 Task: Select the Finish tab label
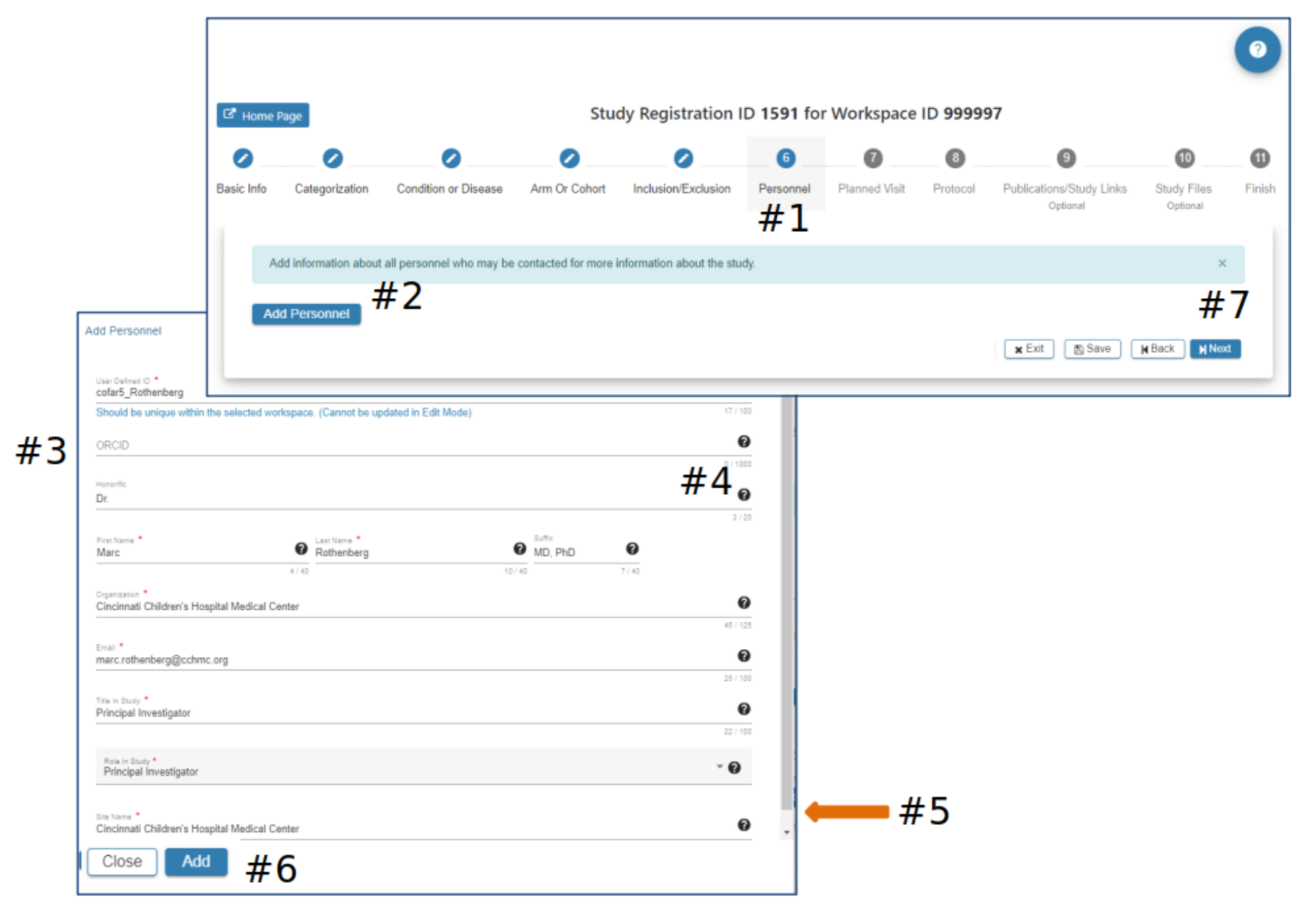[1259, 189]
